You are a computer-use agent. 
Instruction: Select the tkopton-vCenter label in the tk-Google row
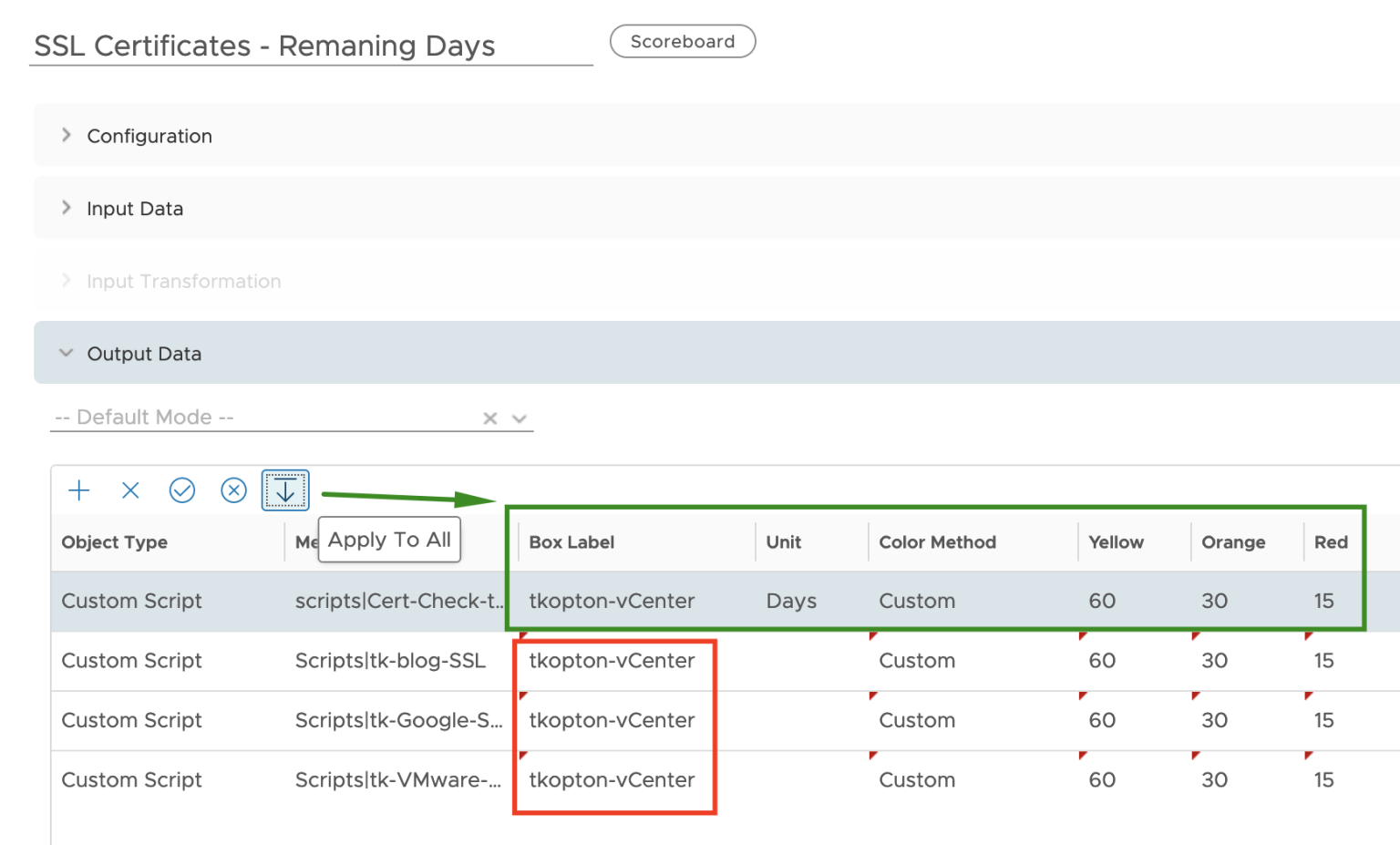coord(612,720)
